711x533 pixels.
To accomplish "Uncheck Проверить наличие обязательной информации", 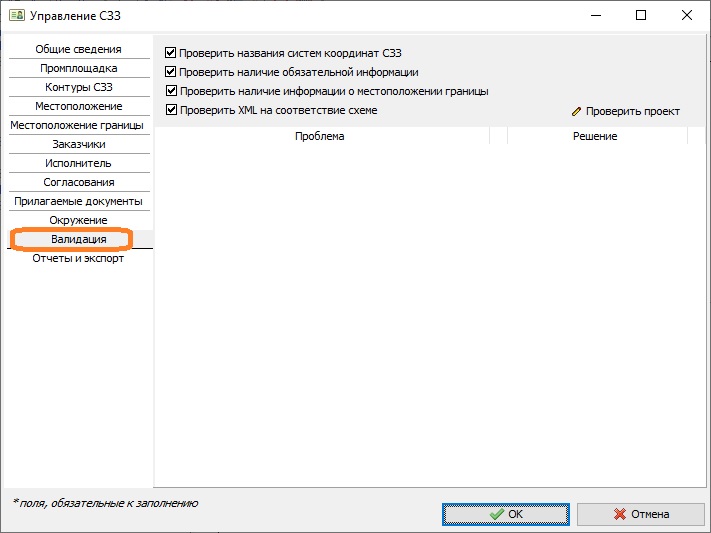I will (x=170, y=72).
